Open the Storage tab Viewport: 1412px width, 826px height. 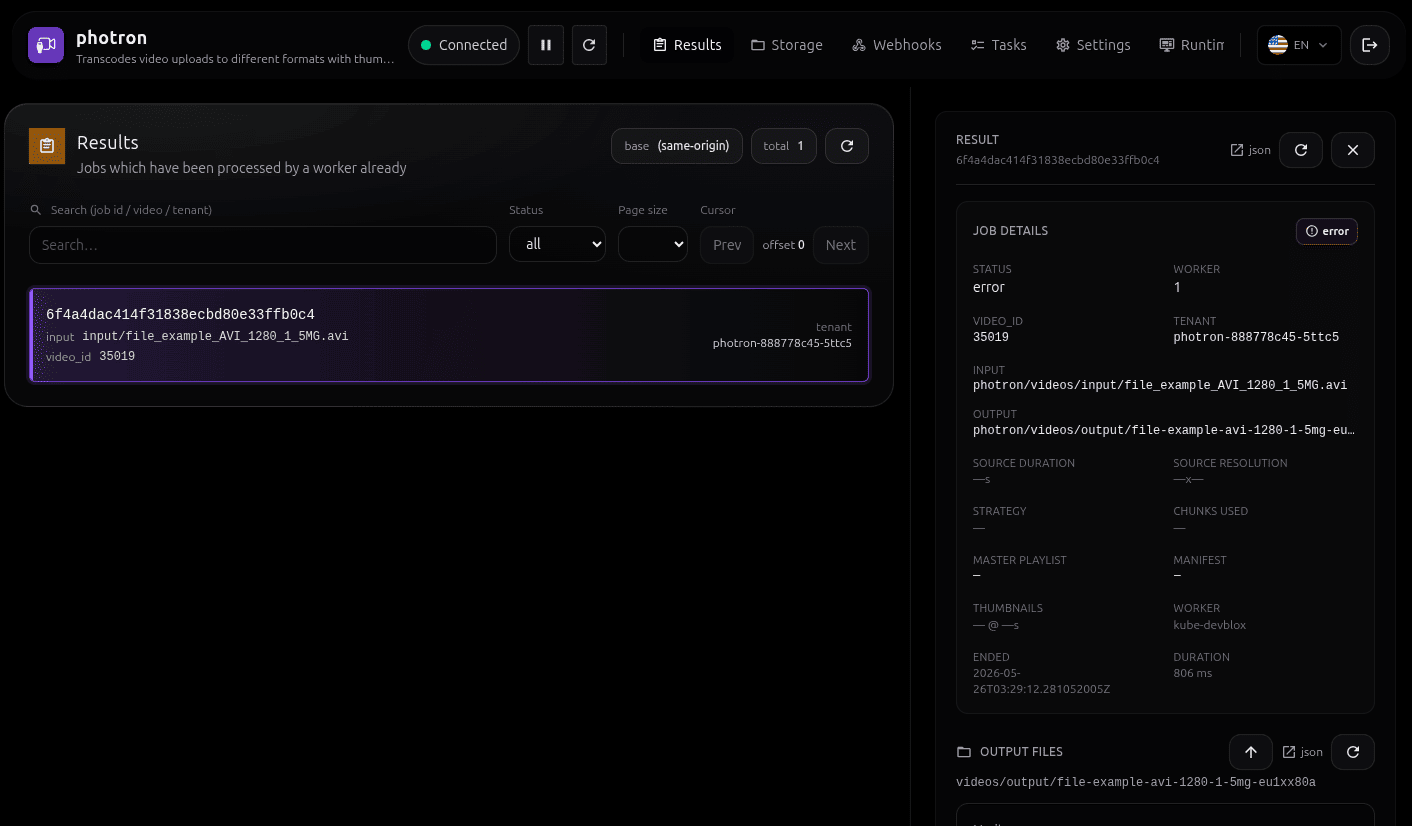coord(787,45)
